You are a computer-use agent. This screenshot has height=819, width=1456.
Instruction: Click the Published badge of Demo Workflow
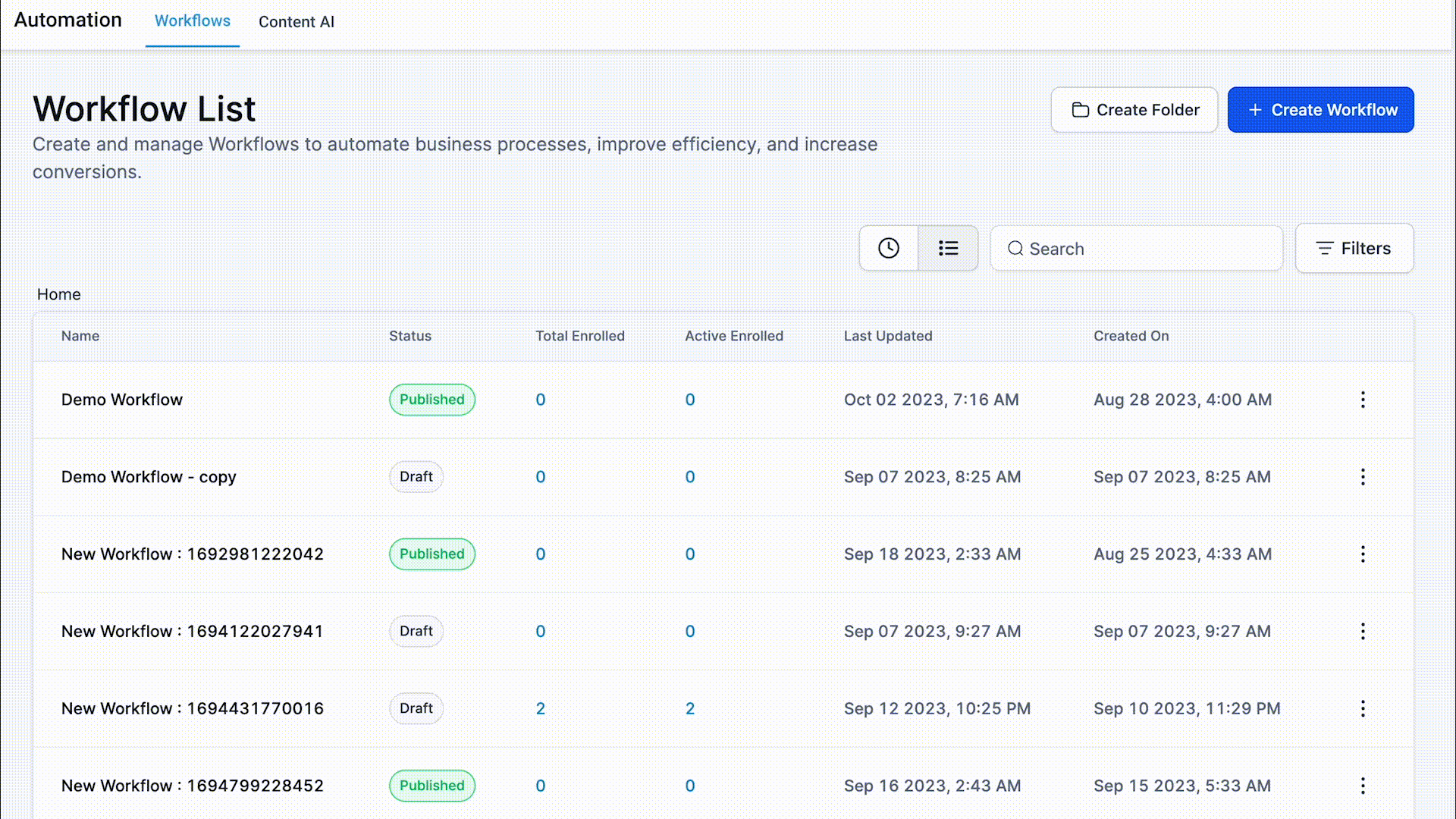click(x=431, y=400)
